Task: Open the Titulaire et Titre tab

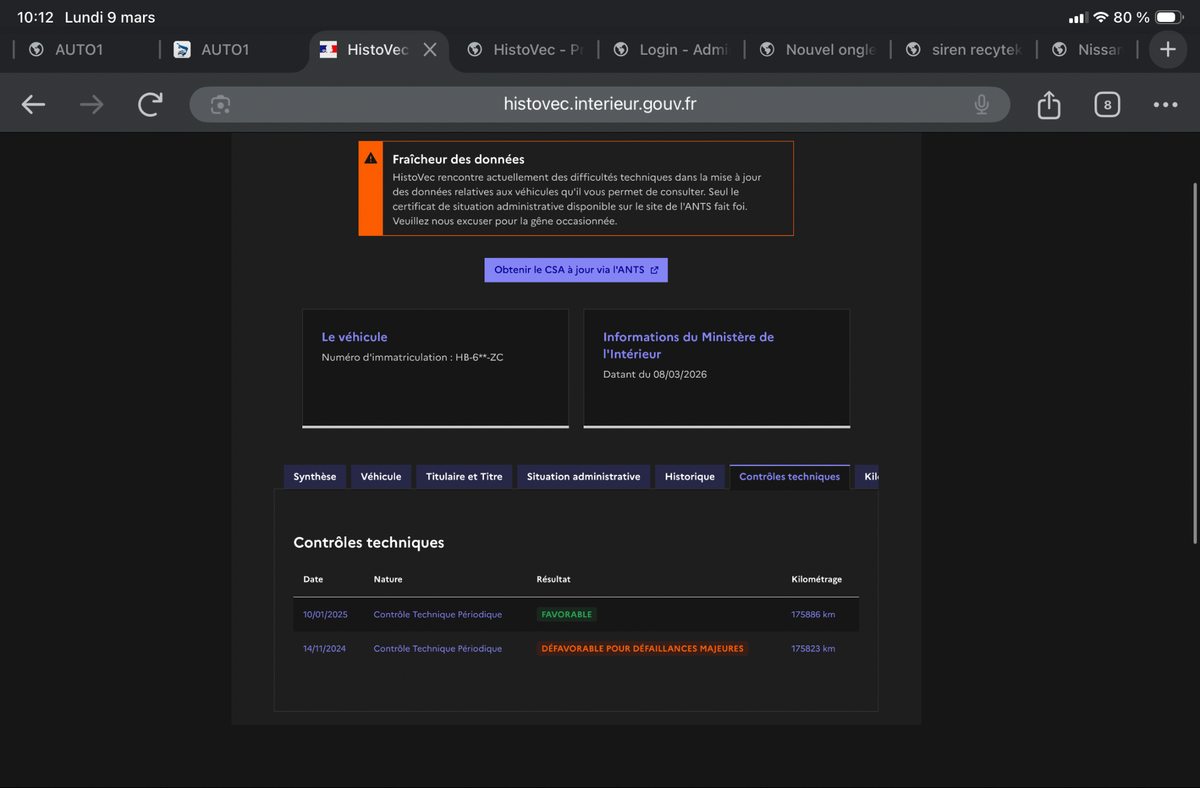Action: (464, 477)
